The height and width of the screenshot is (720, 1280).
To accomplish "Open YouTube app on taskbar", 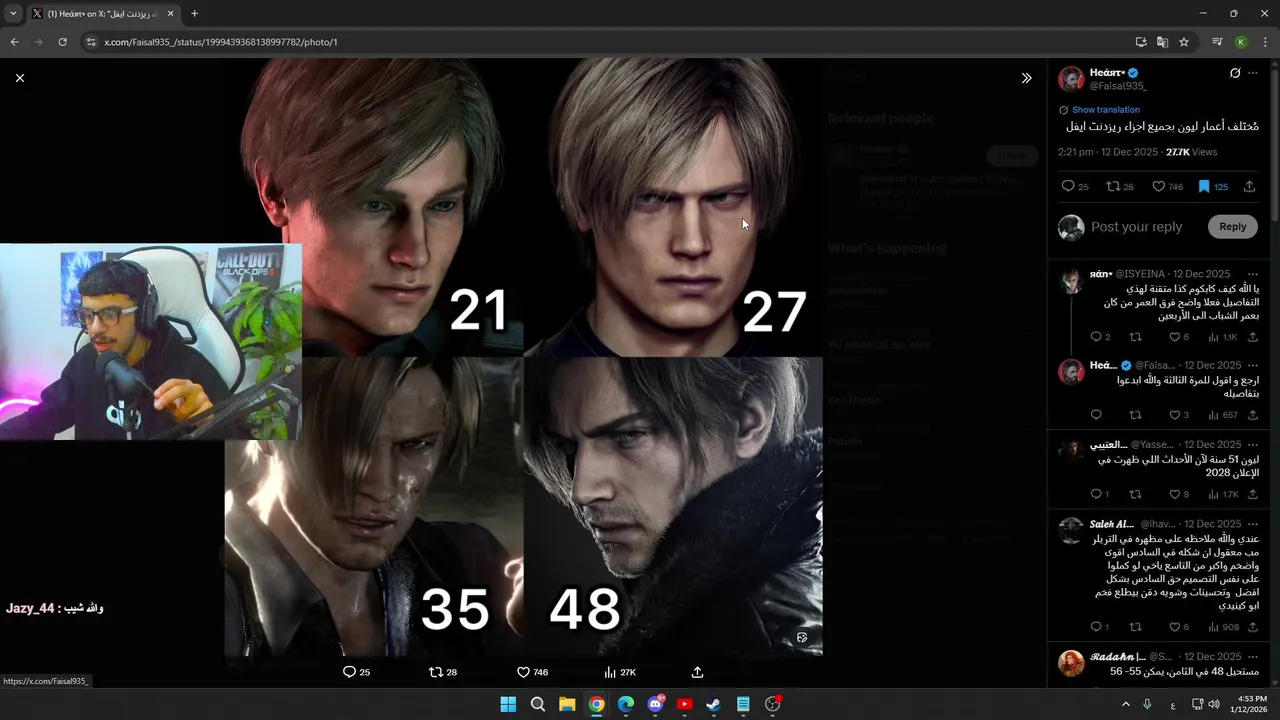I will point(684,704).
